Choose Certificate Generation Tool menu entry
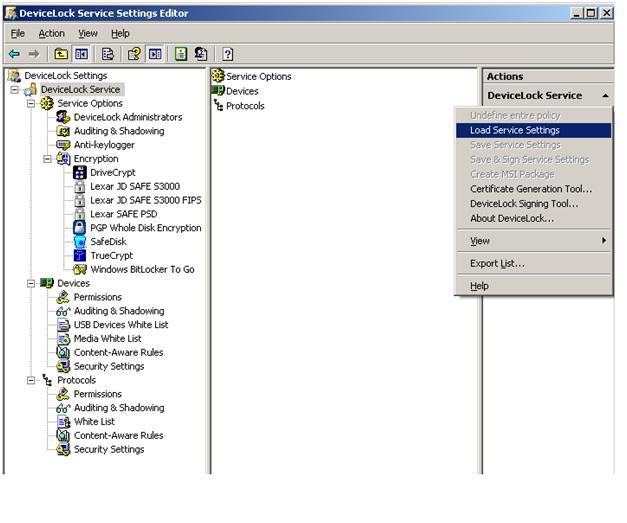The height and width of the screenshot is (523, 627). pyautogui.click(x=533, y=189)
